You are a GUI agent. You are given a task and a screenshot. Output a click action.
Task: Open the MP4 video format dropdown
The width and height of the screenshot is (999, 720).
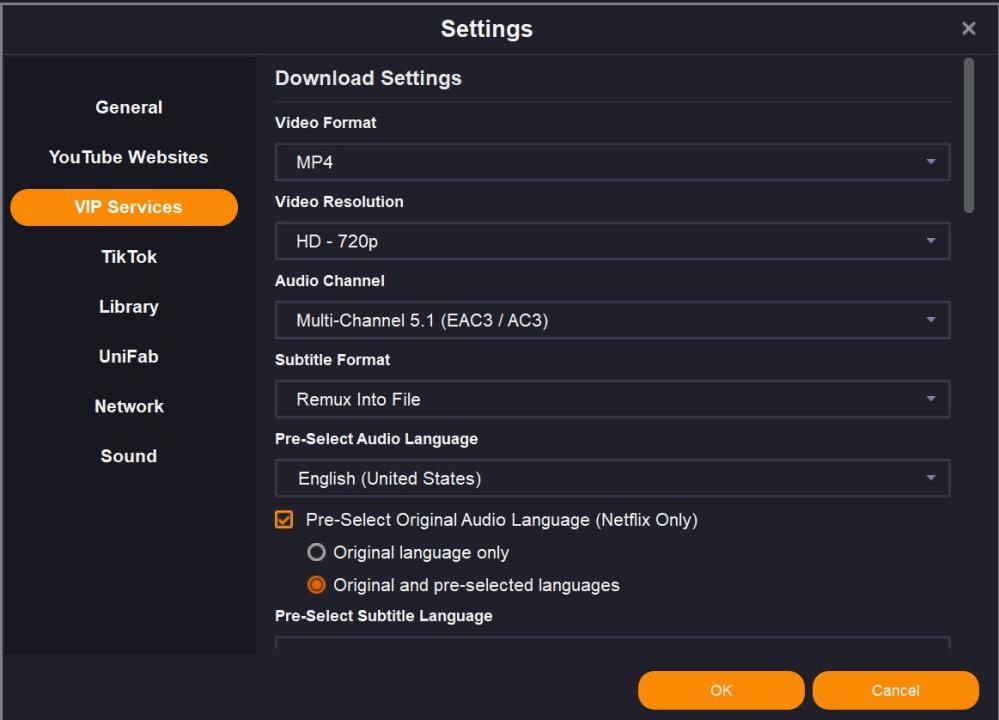coord(612,162)
